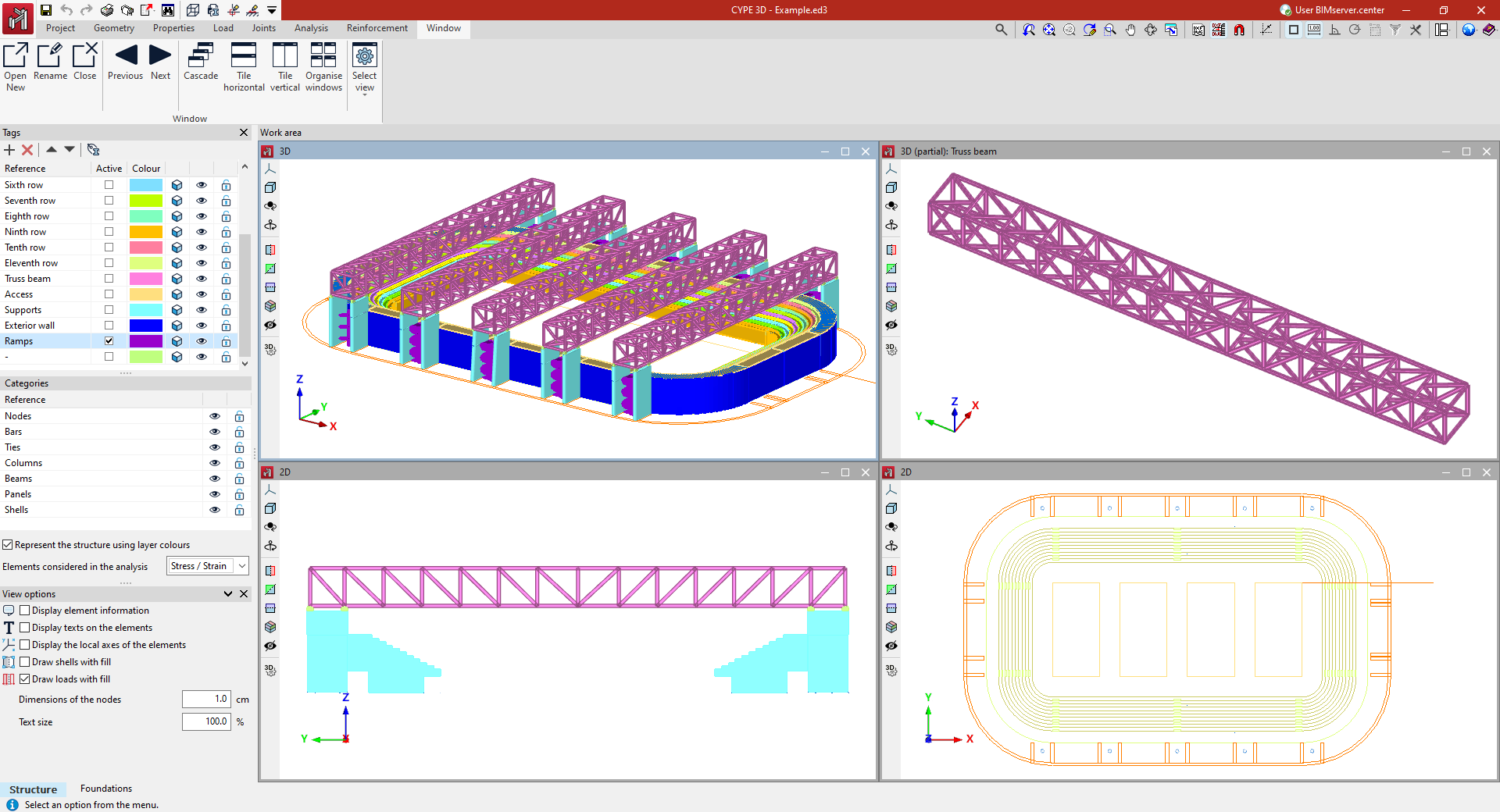This screenshot has height=812, width=1500.
Task: Collapse the View options panel chevron
Action: pyautogui.click(x=228, y=594)
